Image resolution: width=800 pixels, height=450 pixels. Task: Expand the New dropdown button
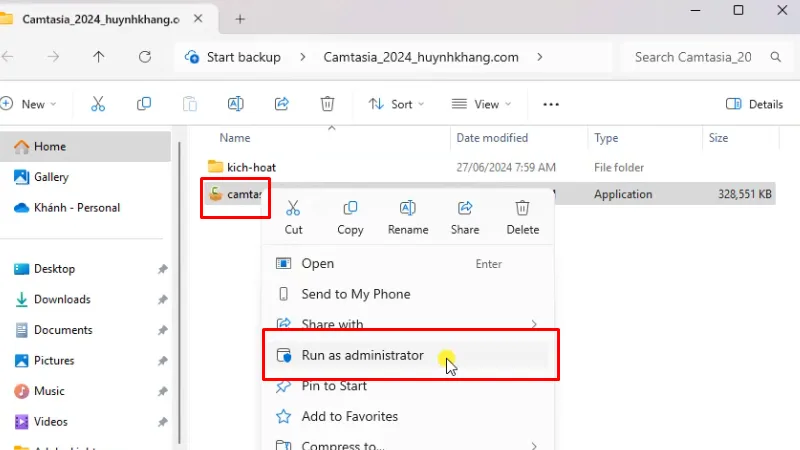coord(30,104)
